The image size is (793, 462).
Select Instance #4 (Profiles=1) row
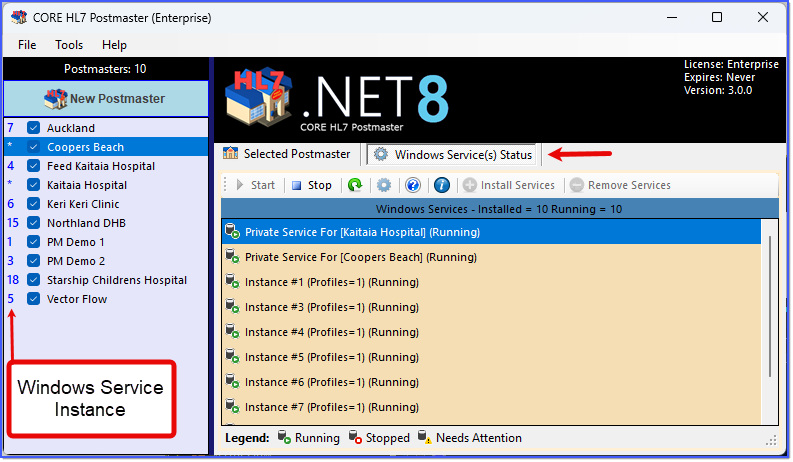coord(491,332)
